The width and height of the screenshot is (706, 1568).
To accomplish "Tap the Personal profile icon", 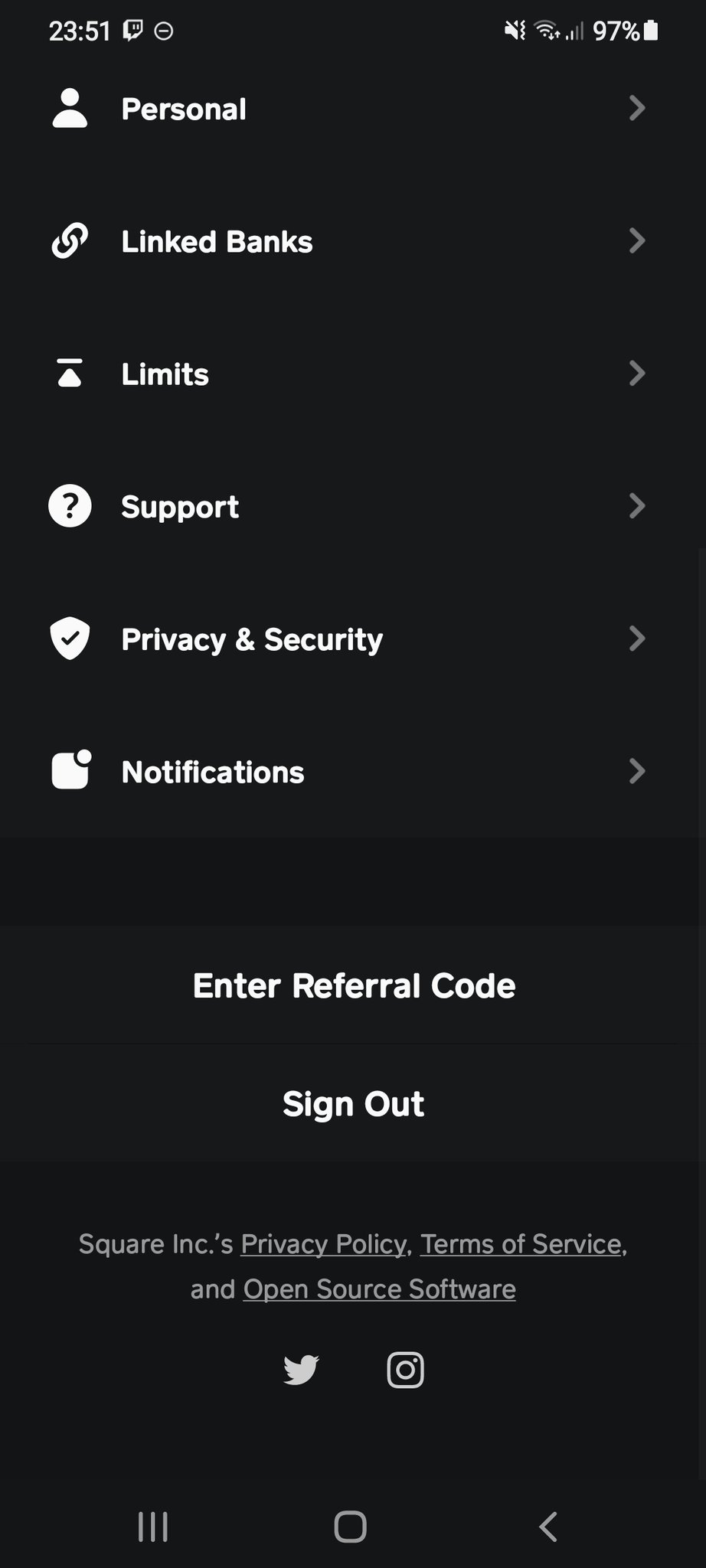I will pyautogui.click(x=70, y=108).
